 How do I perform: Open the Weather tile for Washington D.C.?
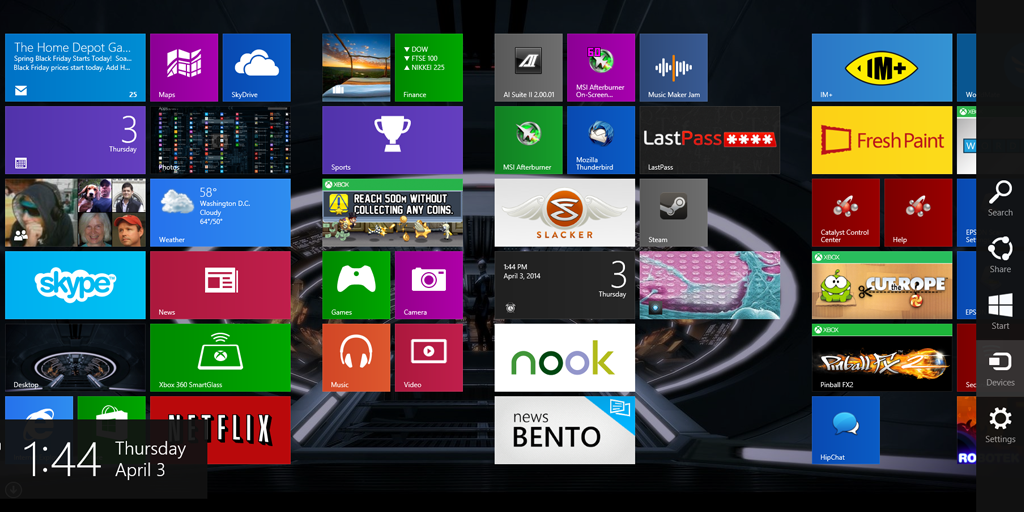pos(220,213)
